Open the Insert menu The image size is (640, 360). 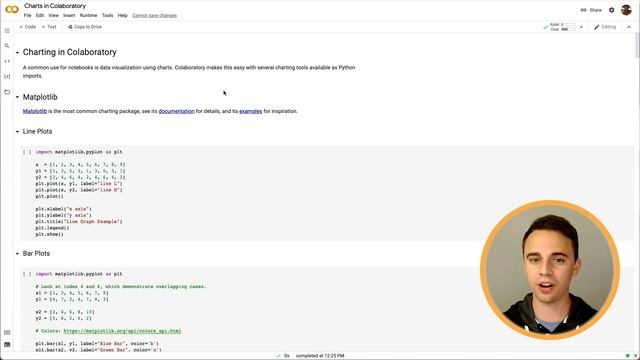(x=69, y=16)
